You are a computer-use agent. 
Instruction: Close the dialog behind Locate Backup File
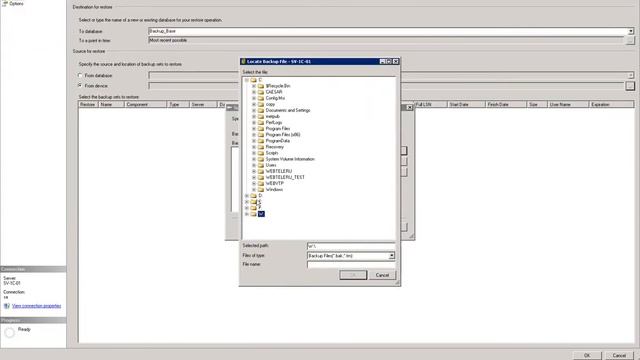(409, 107)
